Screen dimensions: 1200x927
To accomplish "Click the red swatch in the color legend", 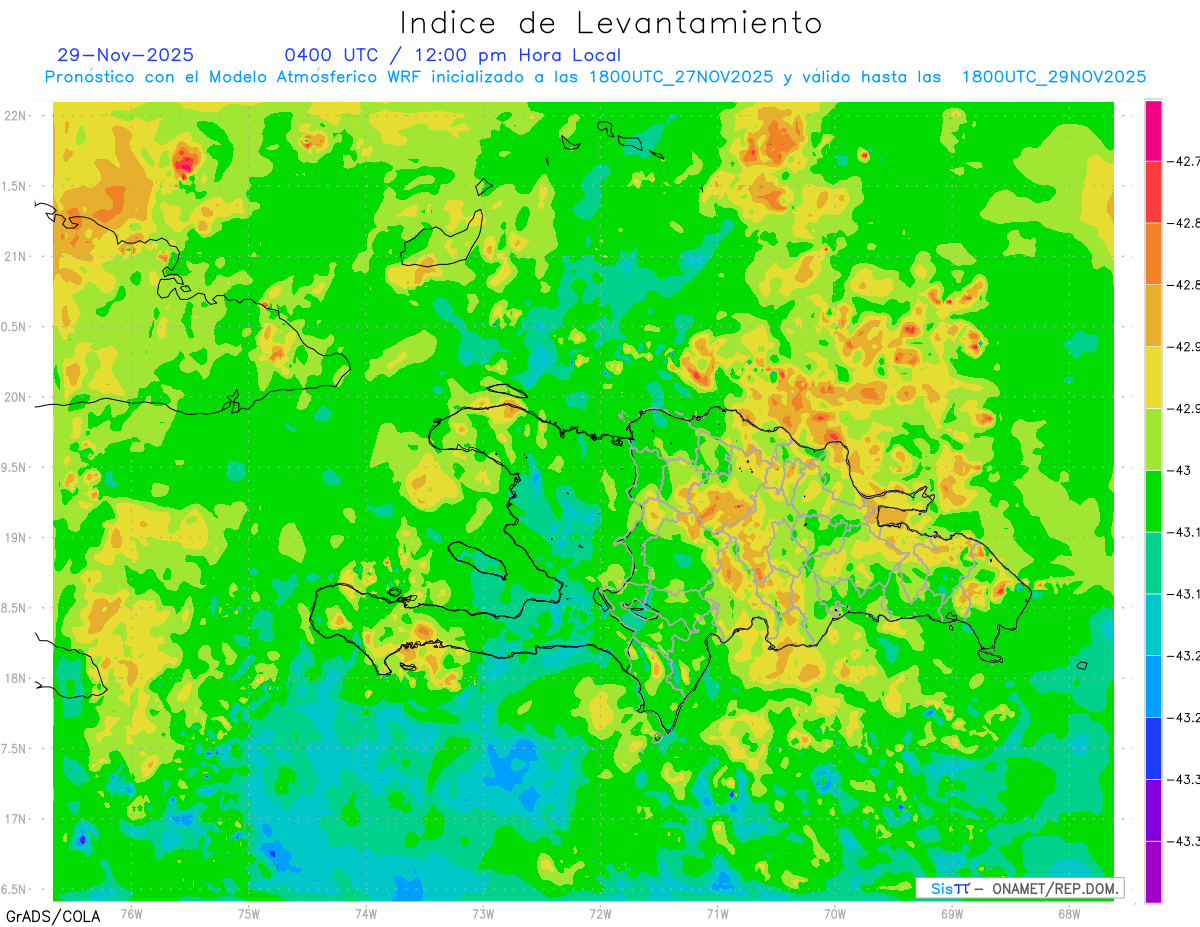I will (x=1153, y=192).
